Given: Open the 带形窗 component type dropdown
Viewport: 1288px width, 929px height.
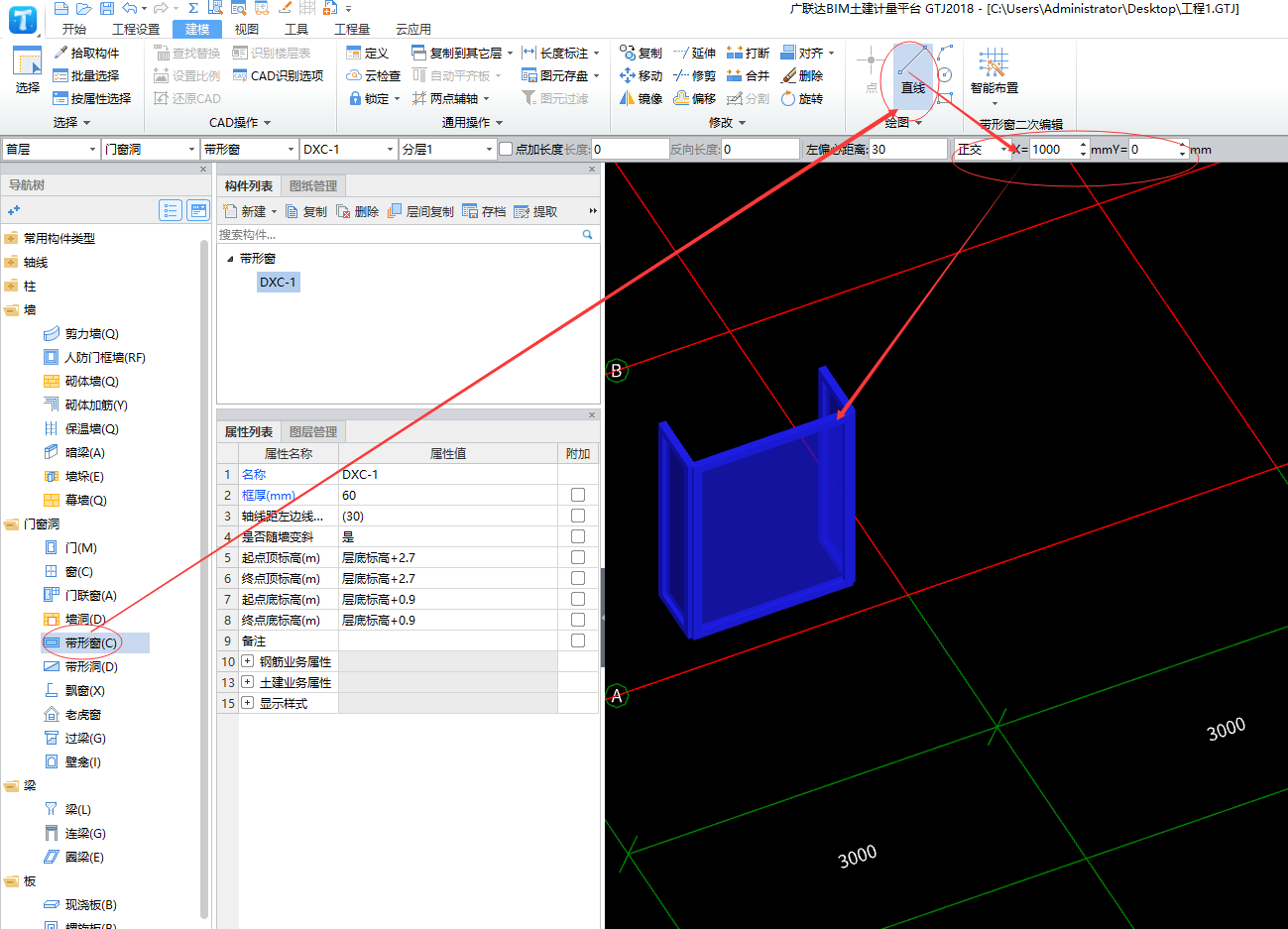Looking at the screenshot, I should 249,149.
